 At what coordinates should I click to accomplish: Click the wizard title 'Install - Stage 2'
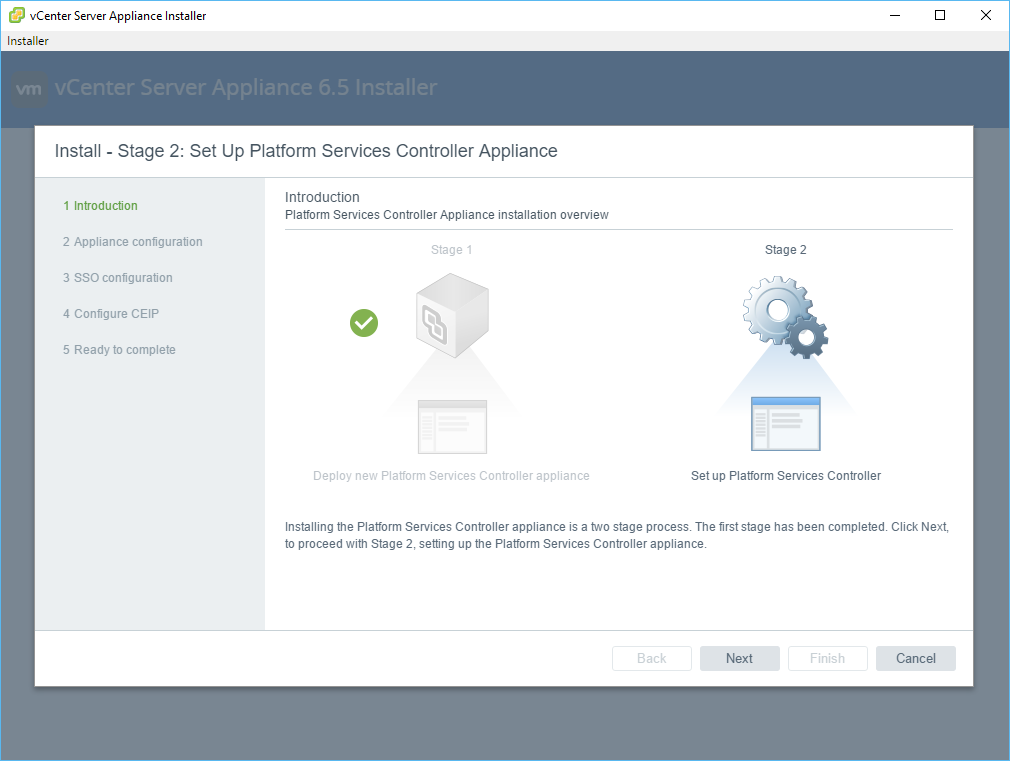coord(306,151)
